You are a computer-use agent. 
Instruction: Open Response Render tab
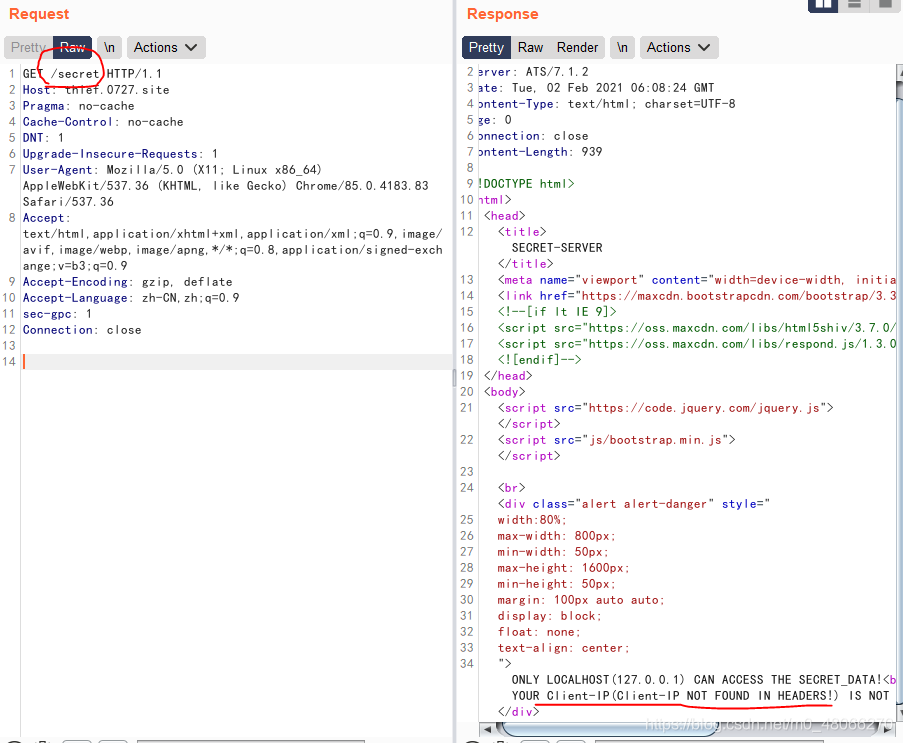577,47
